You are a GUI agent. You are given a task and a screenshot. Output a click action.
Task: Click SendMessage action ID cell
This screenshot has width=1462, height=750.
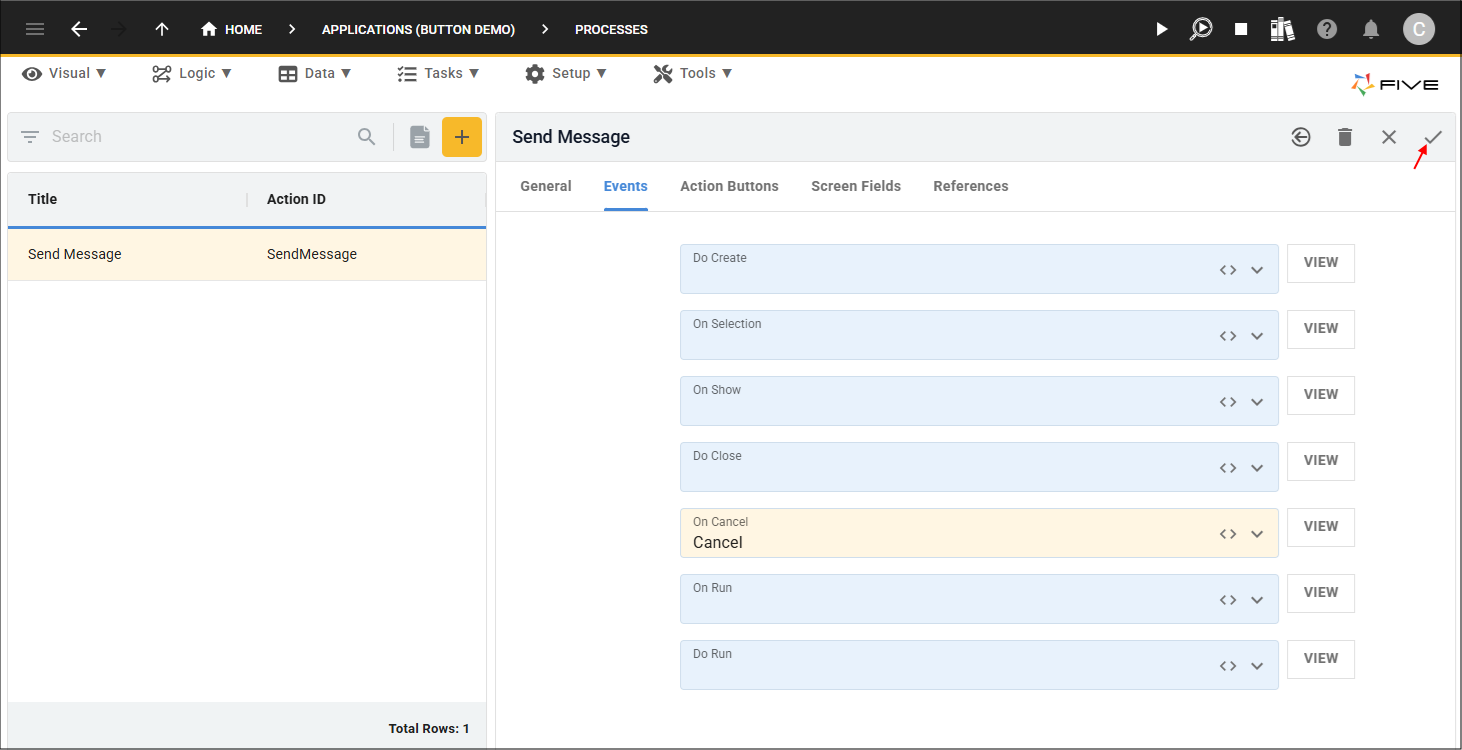click(312, 254)
